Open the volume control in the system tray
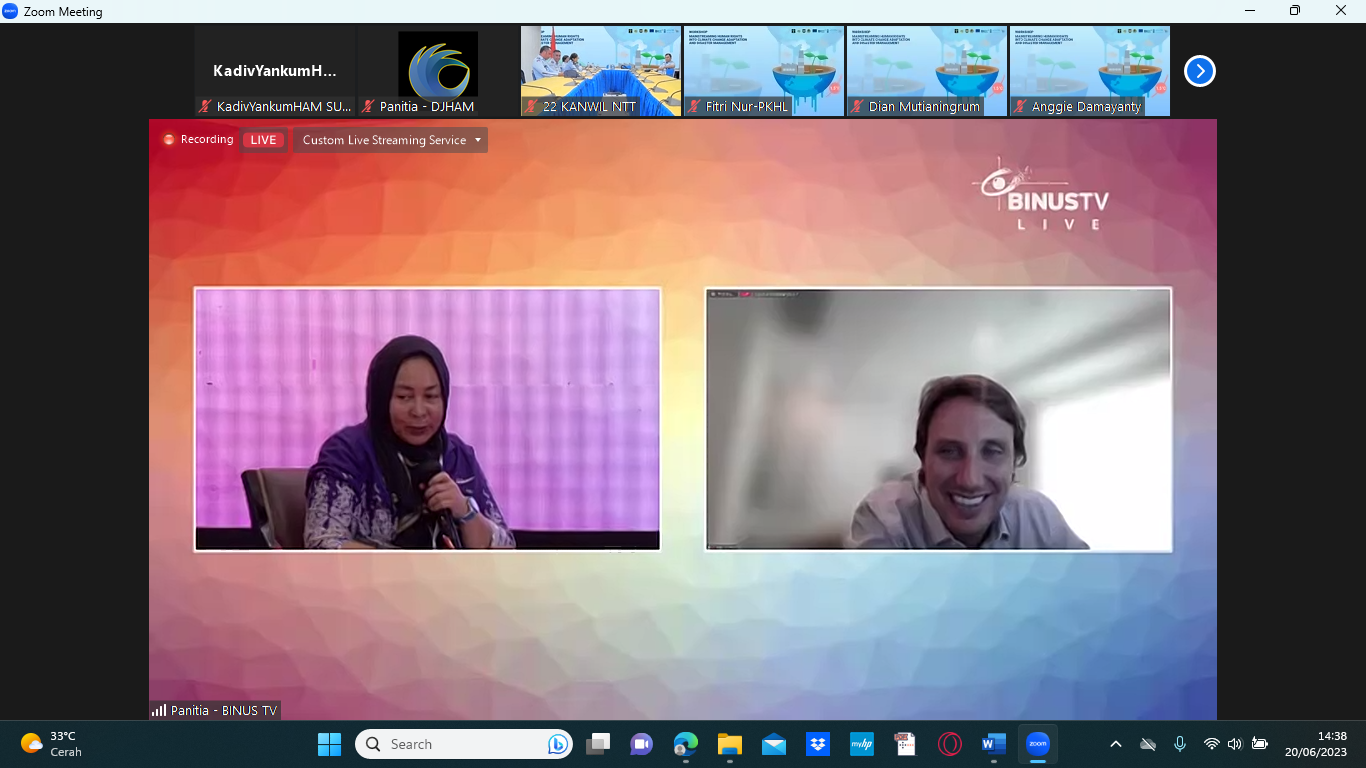This screenshot has height=768, width=1366. tap(1235, 744)
